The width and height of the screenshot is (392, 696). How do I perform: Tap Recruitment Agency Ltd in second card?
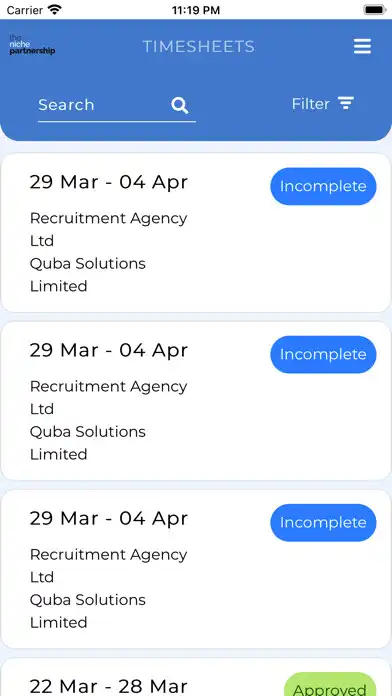[108, 398]
